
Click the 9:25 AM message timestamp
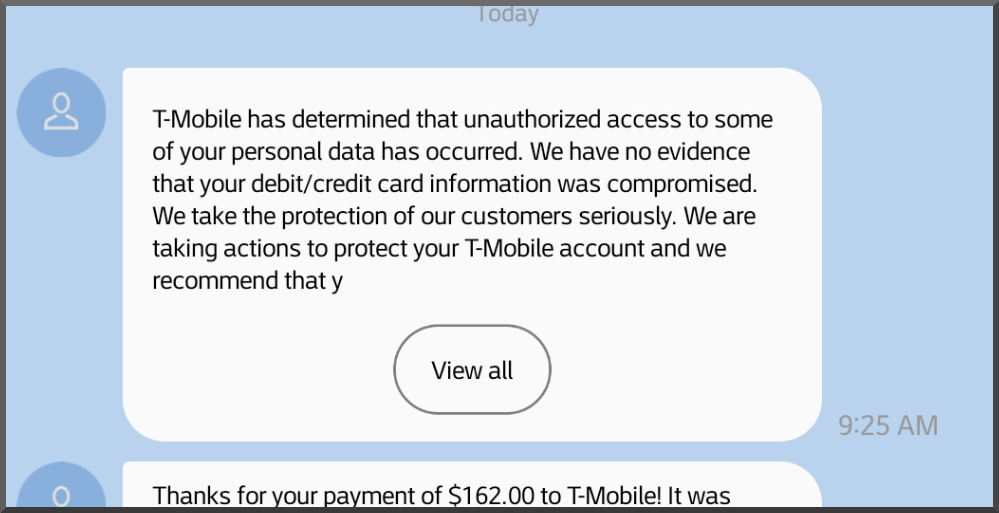coord(888,425)
